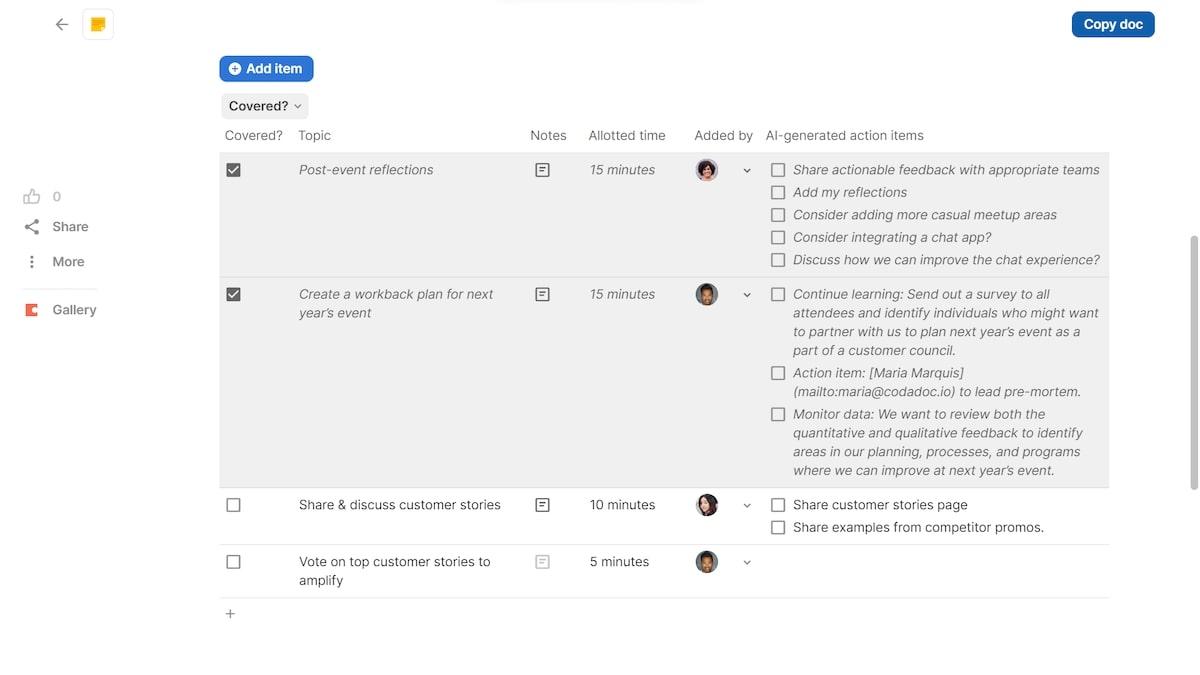Open notes icon for Post-event reflections

coord(542,170)
